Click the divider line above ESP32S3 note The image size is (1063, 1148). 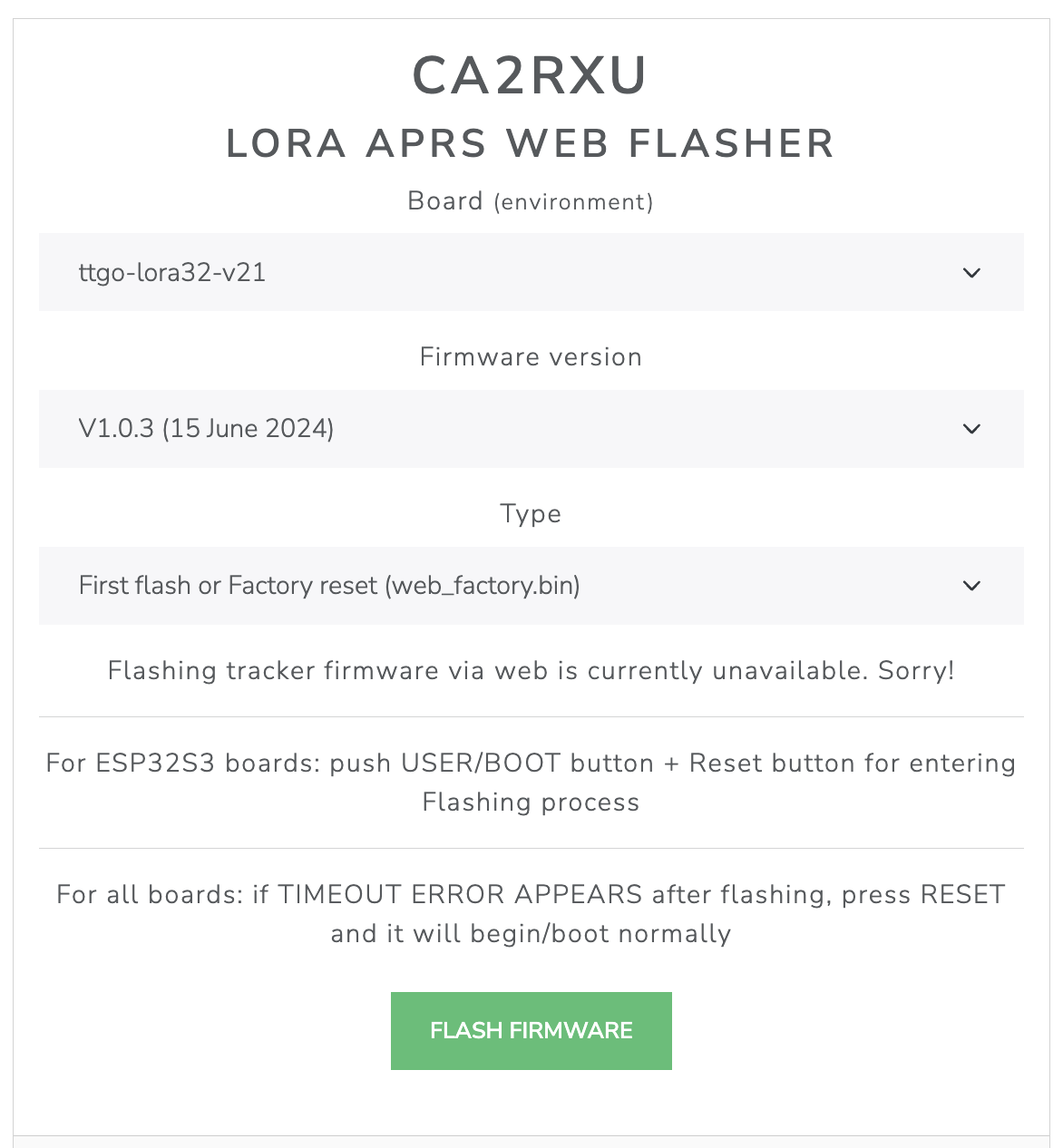pyautogui.click(x=531, y=716)
